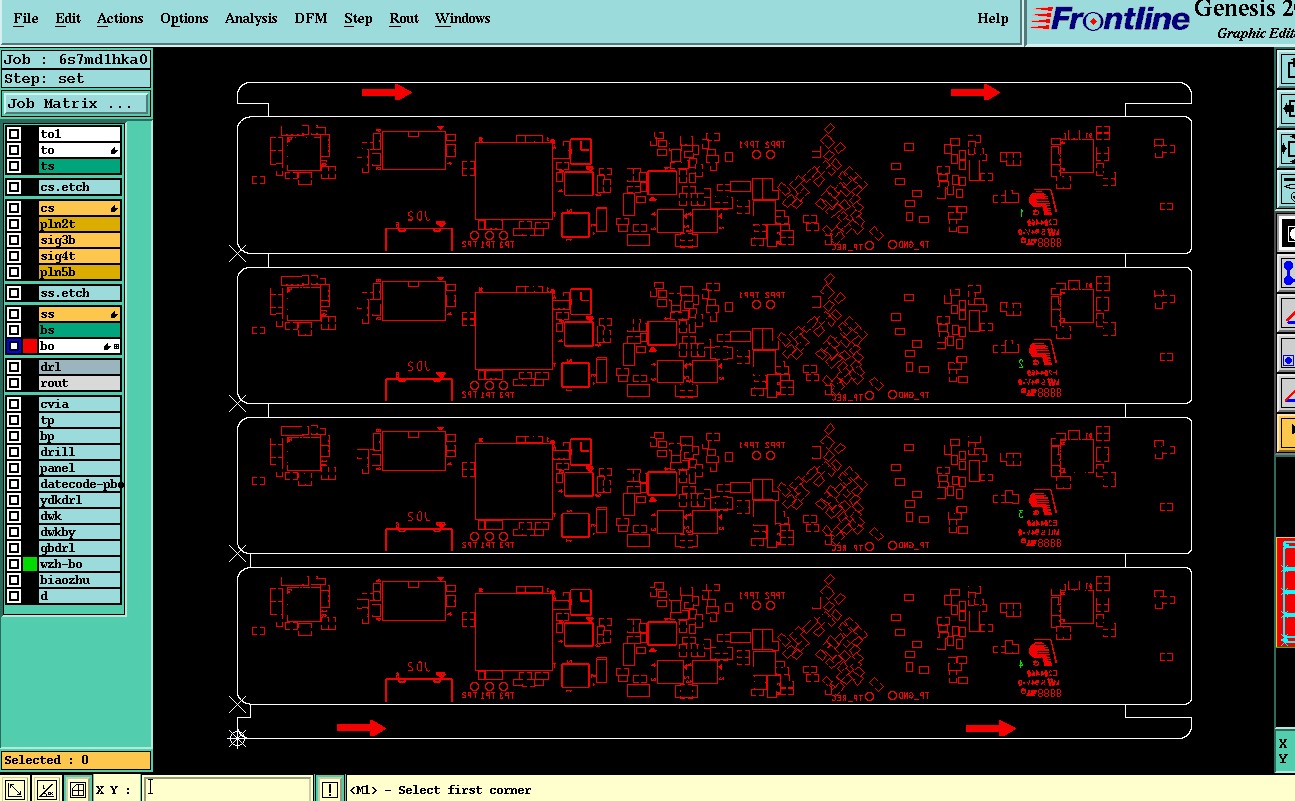1295x801 pixels.
Task: Toggle checkbox for layer sig3b
Action: click(x=14, y=240)
